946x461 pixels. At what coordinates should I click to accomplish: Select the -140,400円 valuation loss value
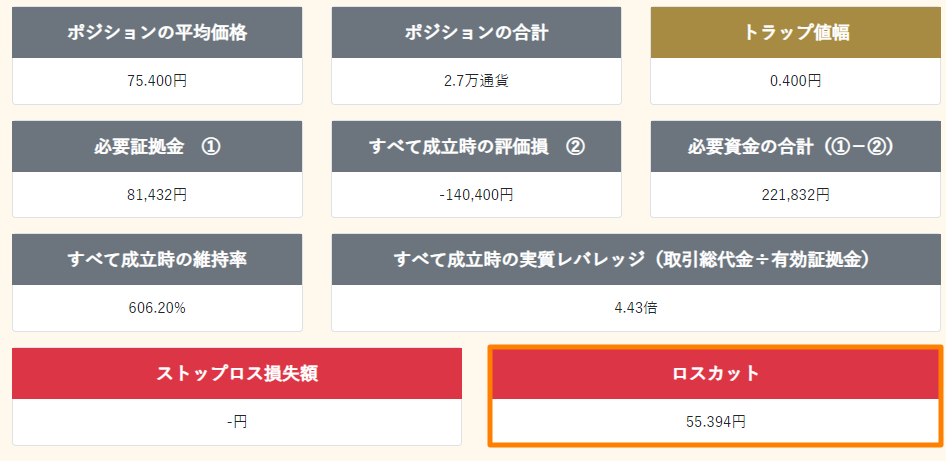click(476, 194)
